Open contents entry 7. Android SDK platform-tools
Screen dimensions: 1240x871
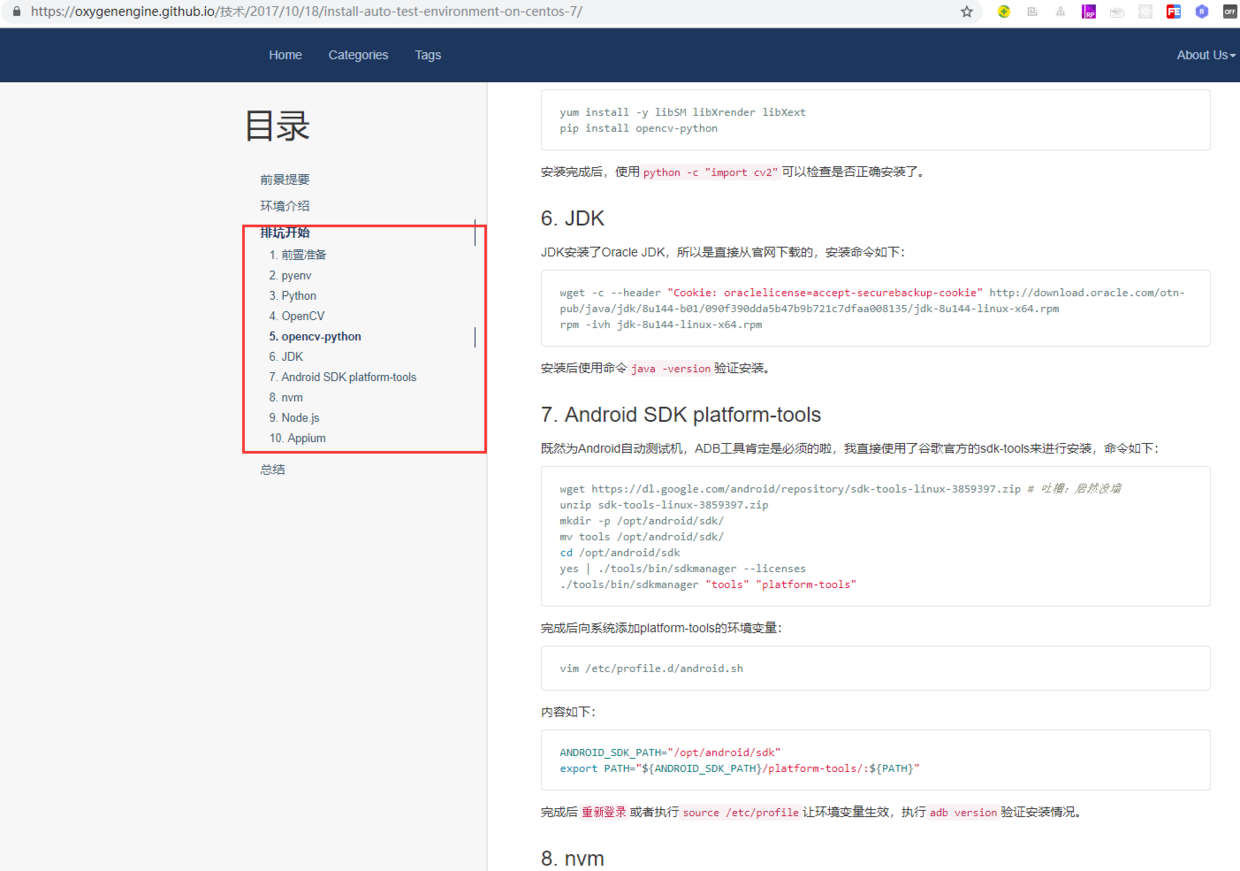pyautogui.click(x=342, y=377)
